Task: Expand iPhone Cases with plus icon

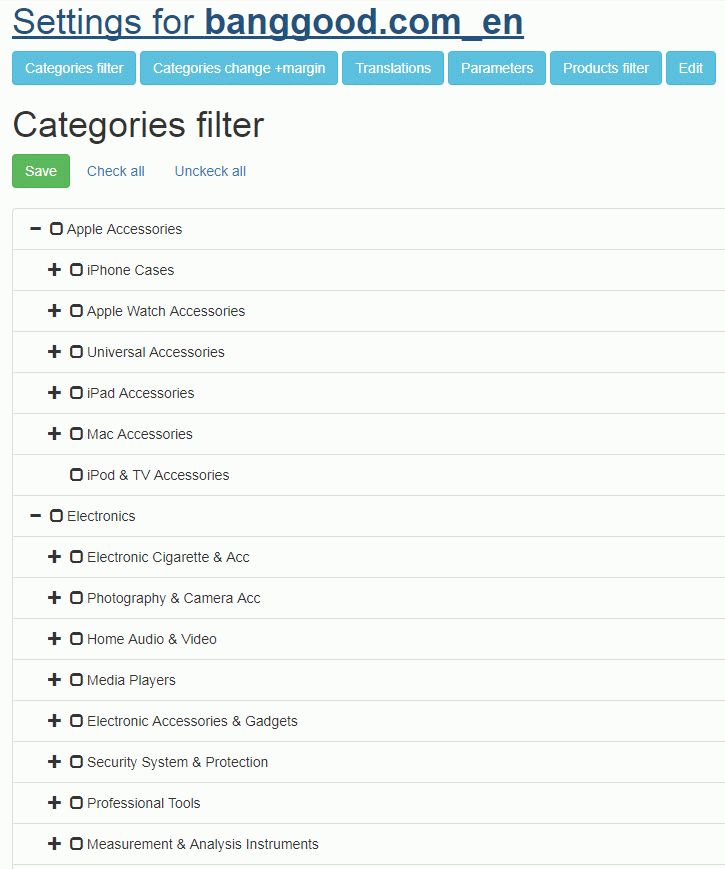Action: coord(54,270)
